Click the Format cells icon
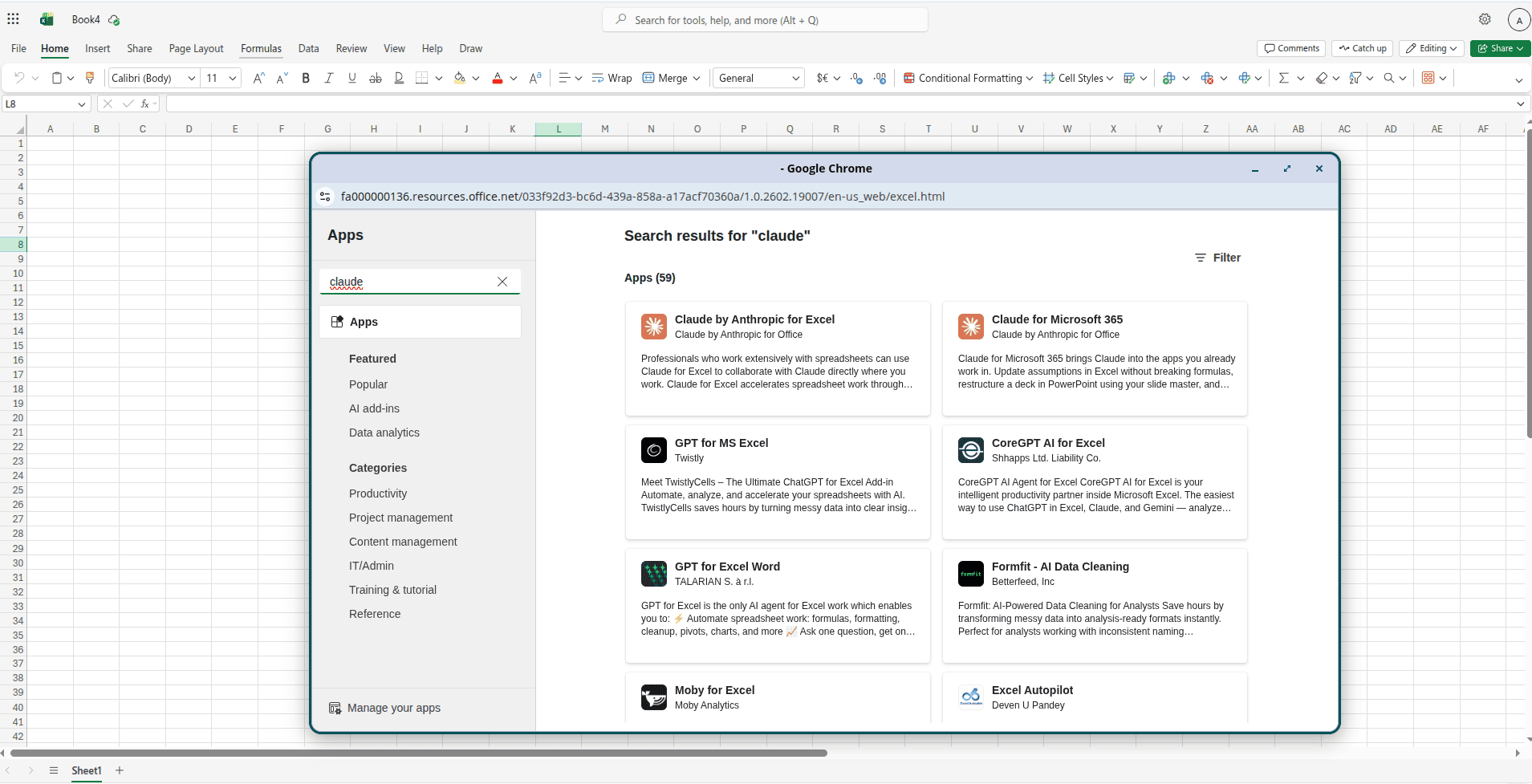The width and height of the screenshot is (1532, 784). tap(1245, 78)
